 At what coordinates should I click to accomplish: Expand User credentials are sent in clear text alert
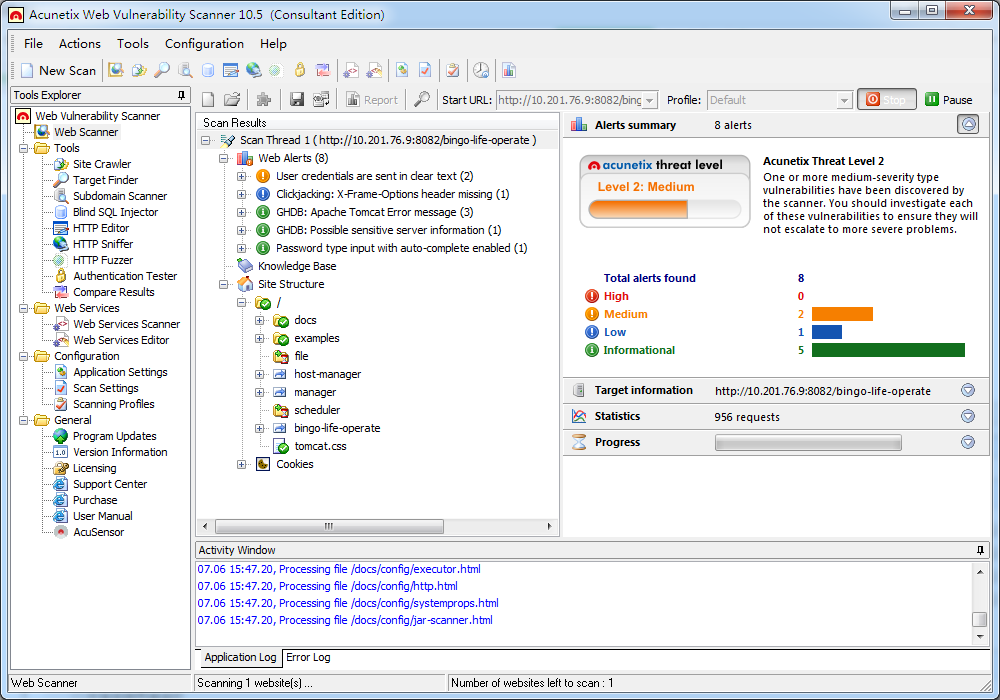click(241, 176)
